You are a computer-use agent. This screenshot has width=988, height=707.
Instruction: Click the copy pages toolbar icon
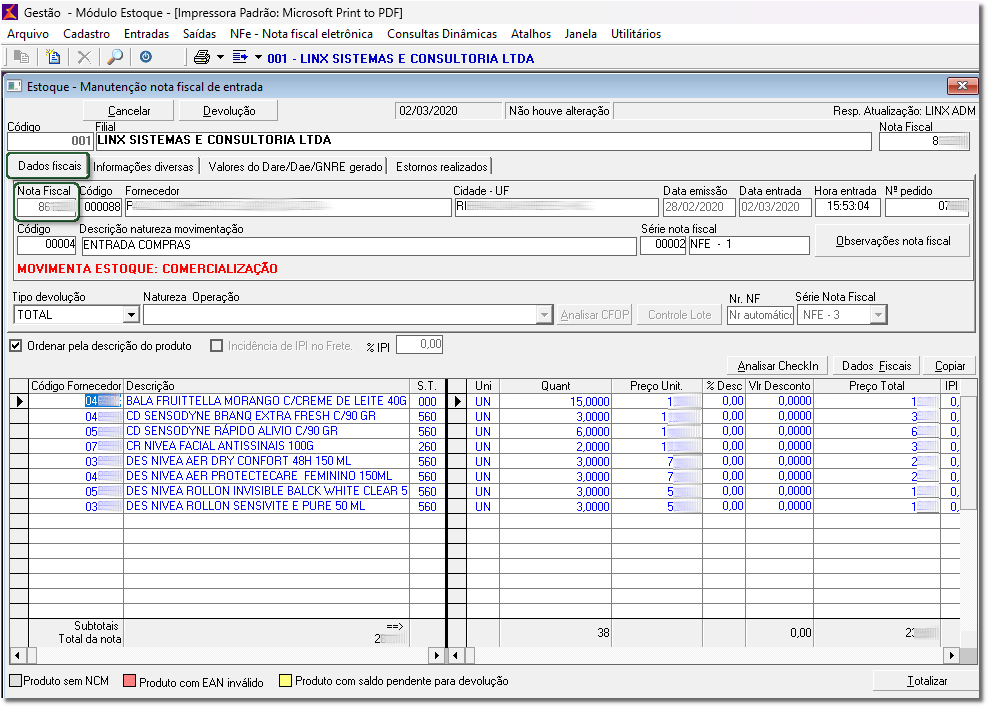(21, 58)
